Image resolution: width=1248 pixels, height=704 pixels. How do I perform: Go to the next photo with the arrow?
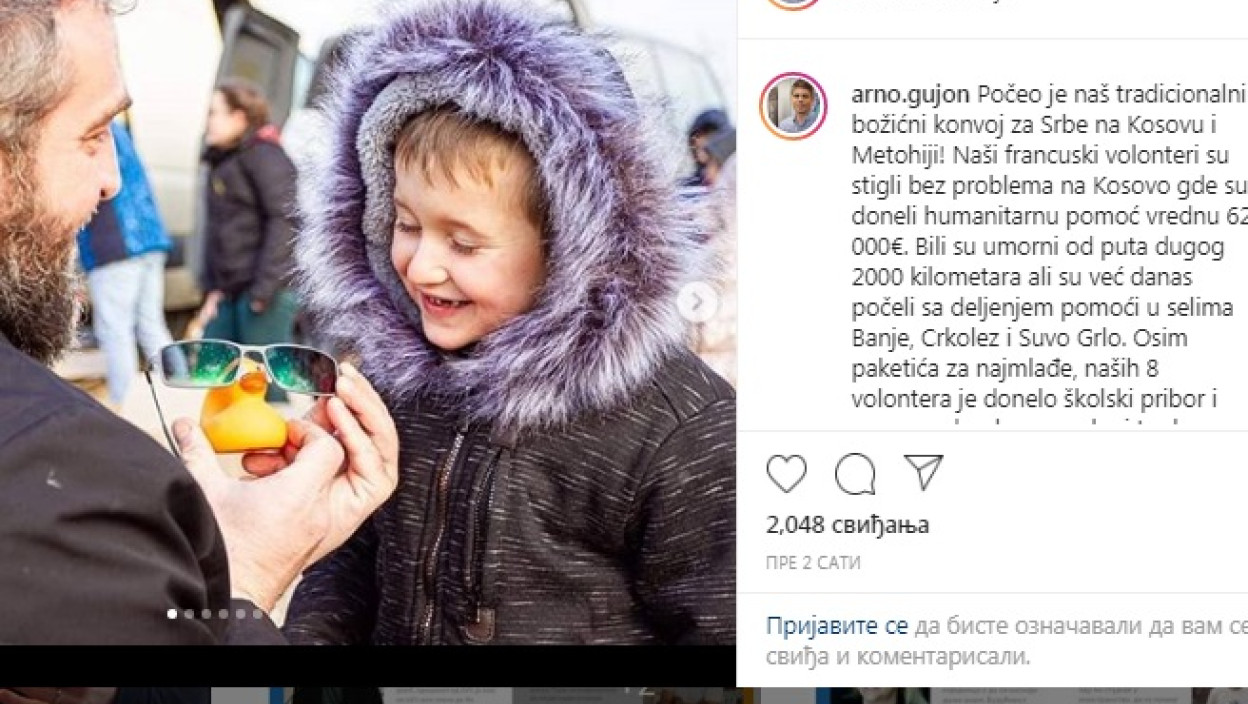697,302
